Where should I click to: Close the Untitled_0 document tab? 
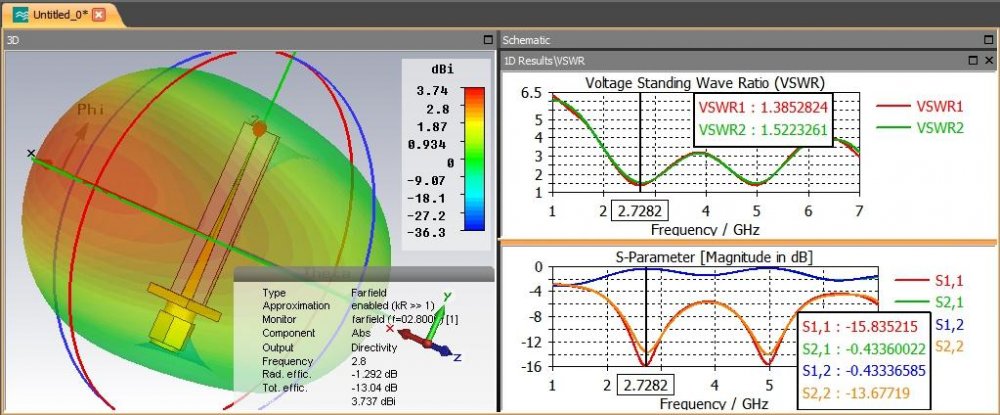99,15
